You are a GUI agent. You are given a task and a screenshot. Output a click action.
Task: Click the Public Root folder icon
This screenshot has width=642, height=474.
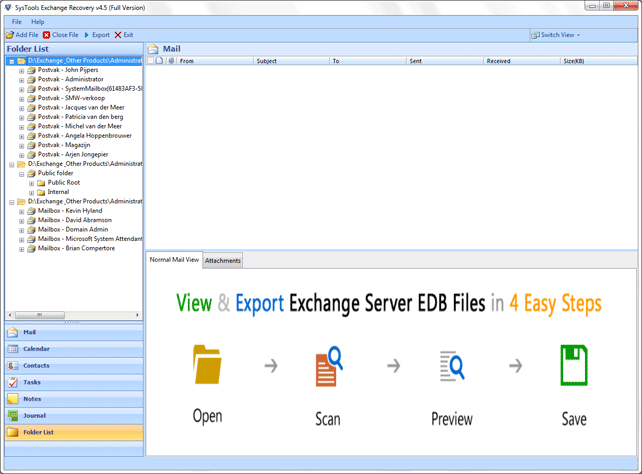point(41,183)
